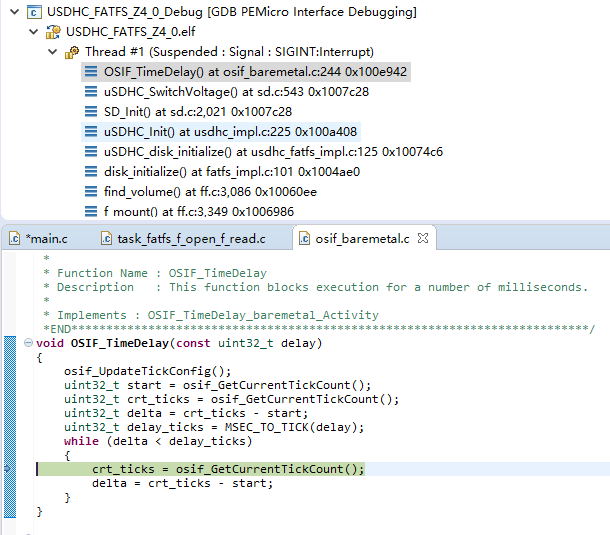The height and width of the screenshot is (535, 610).
Task: Click the osif_UpdateTickConfig() call
Action: [x=147, y=371]
